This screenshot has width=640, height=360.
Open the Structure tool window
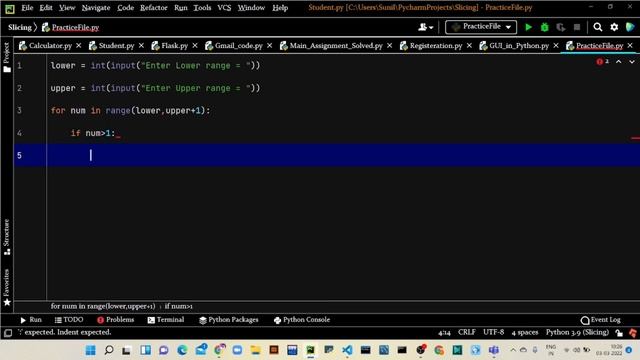[x=7, y=237]
